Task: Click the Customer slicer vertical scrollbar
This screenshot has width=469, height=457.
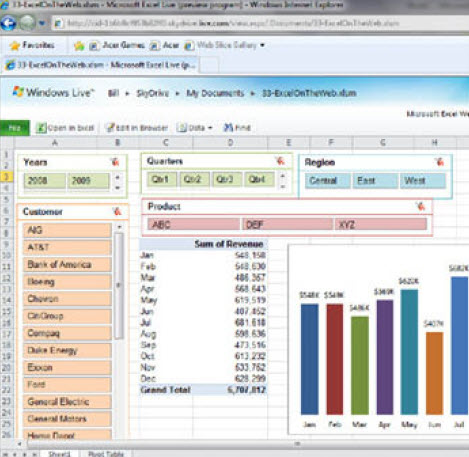Action: (x=119, y=285)
